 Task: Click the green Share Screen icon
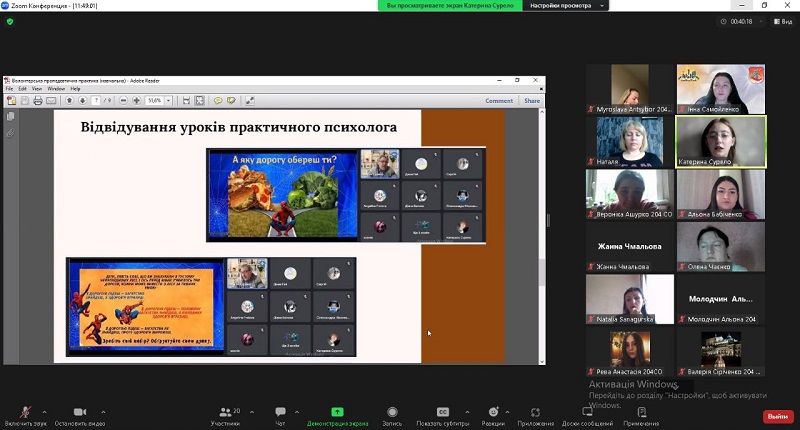(337, 412)
